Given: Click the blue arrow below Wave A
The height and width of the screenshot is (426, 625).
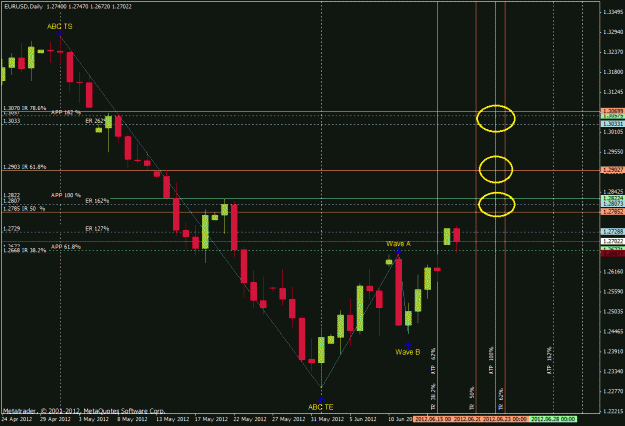Looking at the screenshot, I should (x=398, y=251).
